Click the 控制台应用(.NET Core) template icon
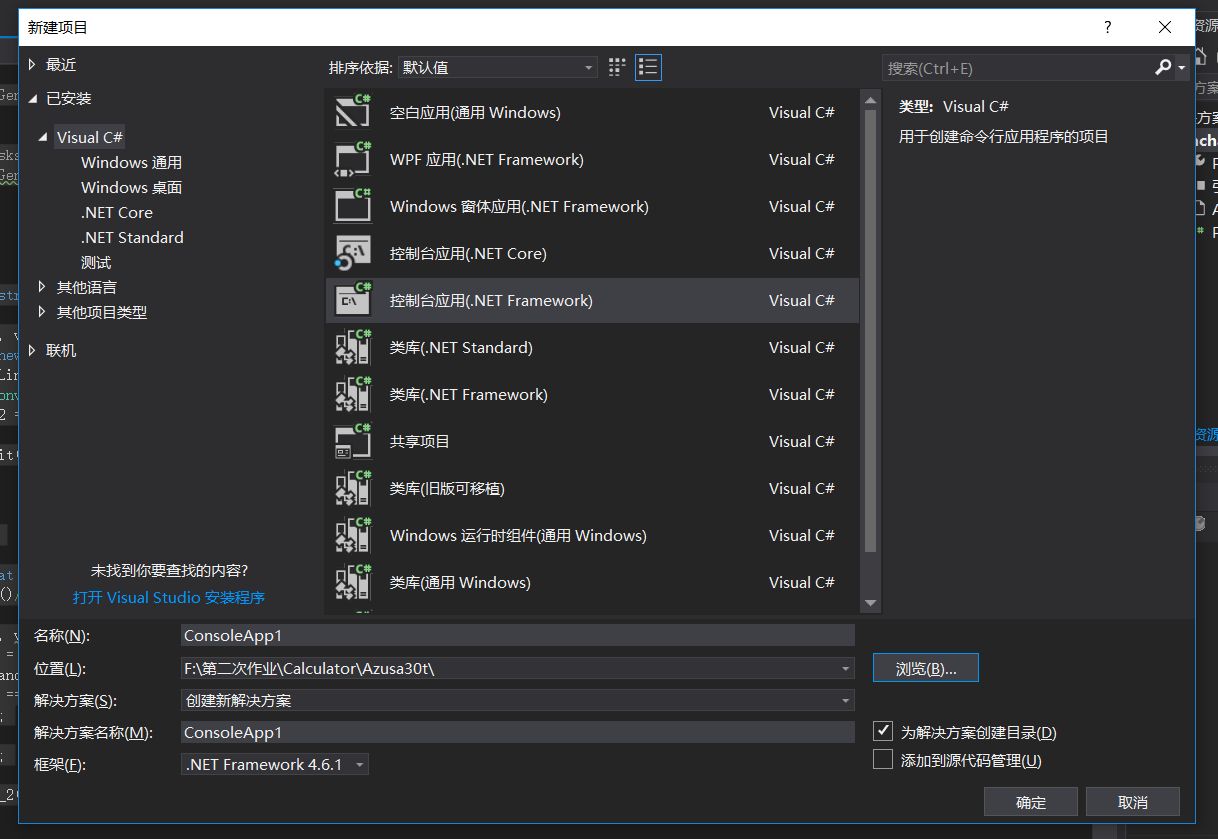The width and height of the screenshot is (1218, 839). point(353,253)
